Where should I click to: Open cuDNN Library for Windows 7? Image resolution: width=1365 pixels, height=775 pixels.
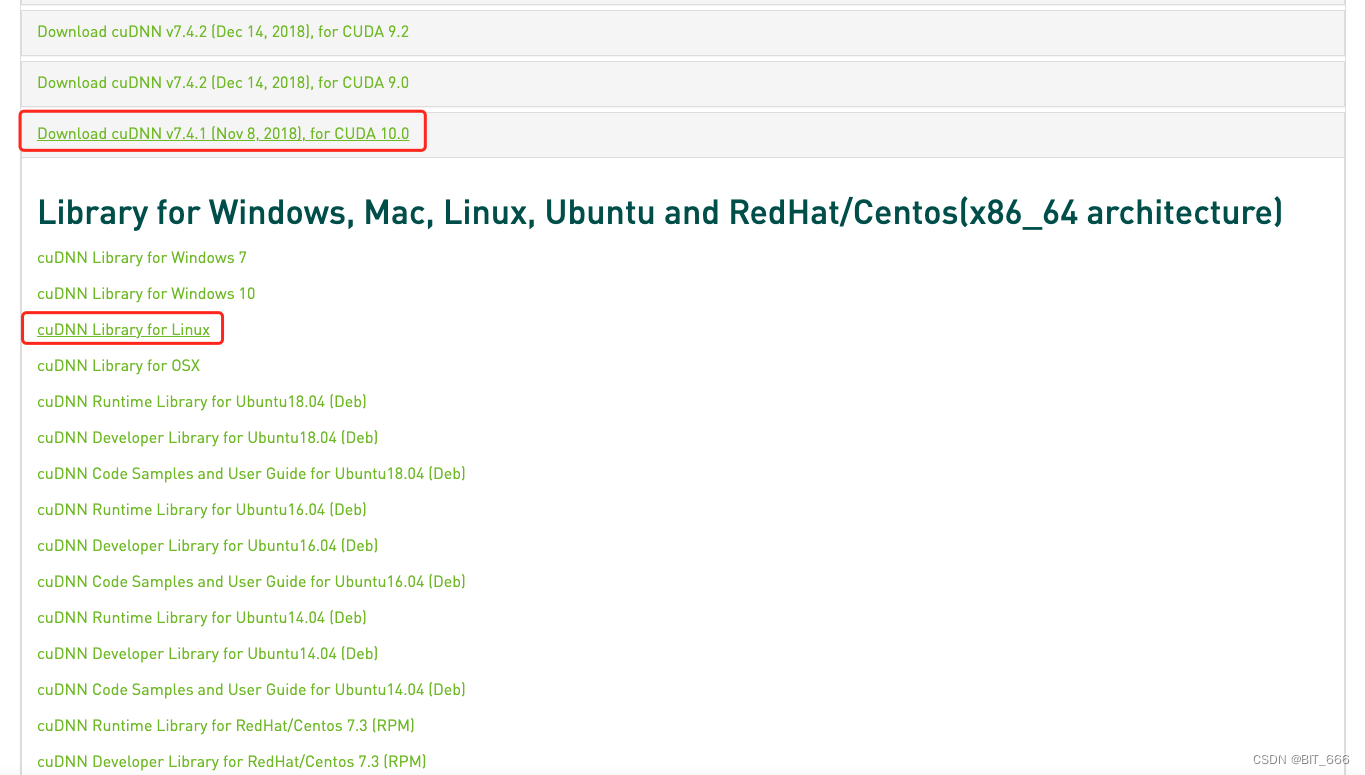click(142, 258)
